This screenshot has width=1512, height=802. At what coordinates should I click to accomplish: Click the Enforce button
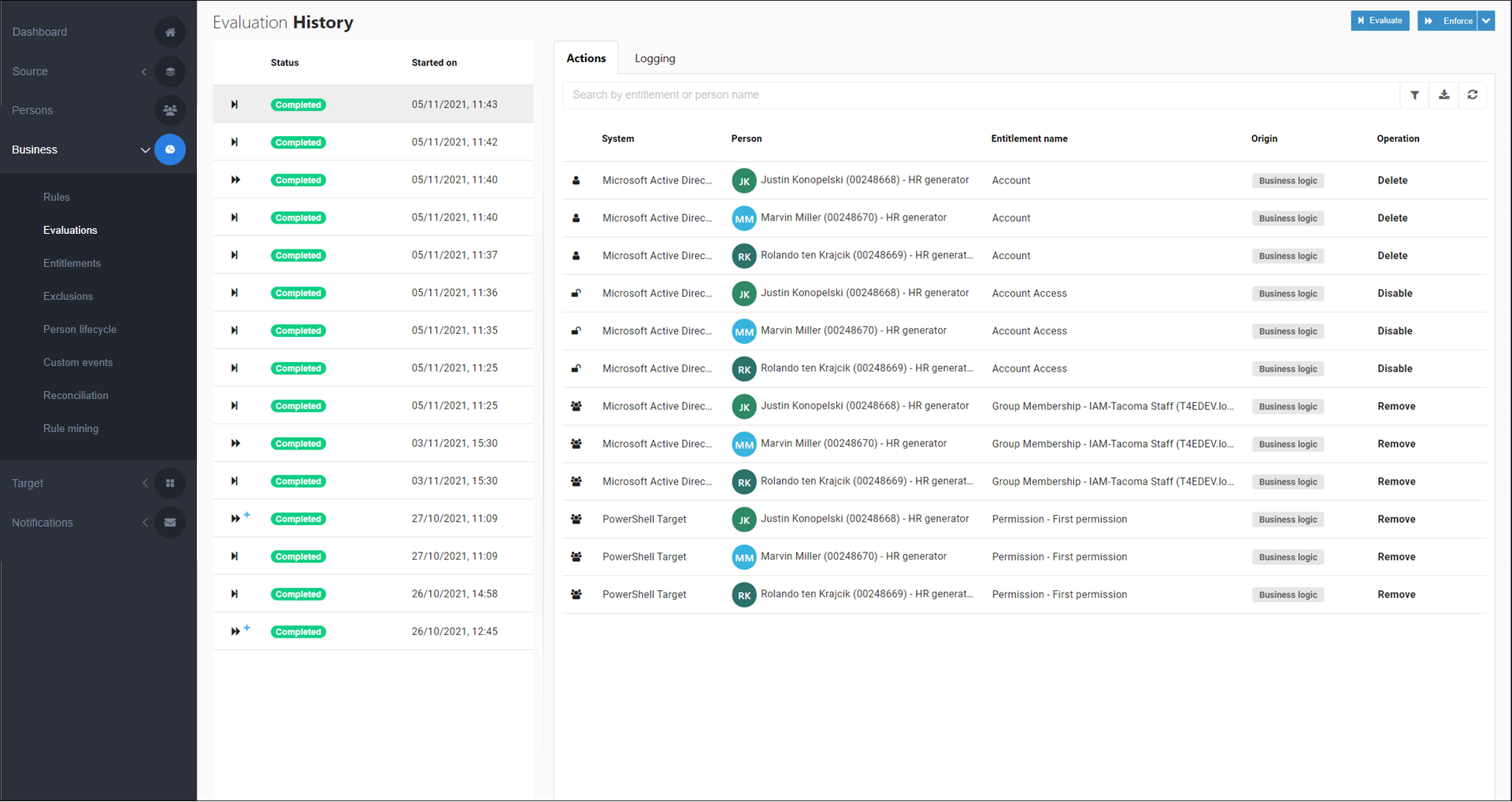coord(1447,21)
